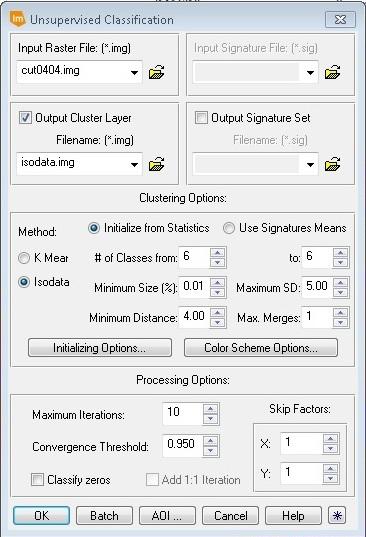Decrease Maximum Iterations value
Screen dimensions: 366x537
click(210, 418)
